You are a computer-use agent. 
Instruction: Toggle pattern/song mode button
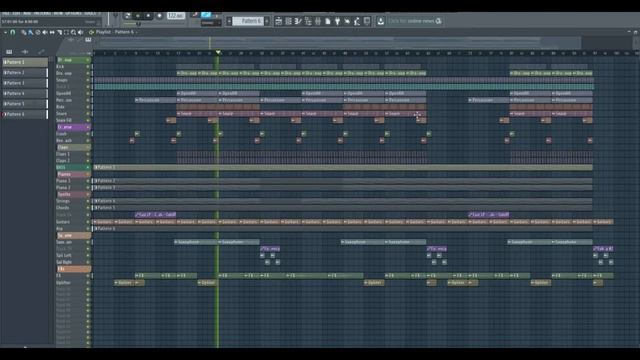point(127,16)
